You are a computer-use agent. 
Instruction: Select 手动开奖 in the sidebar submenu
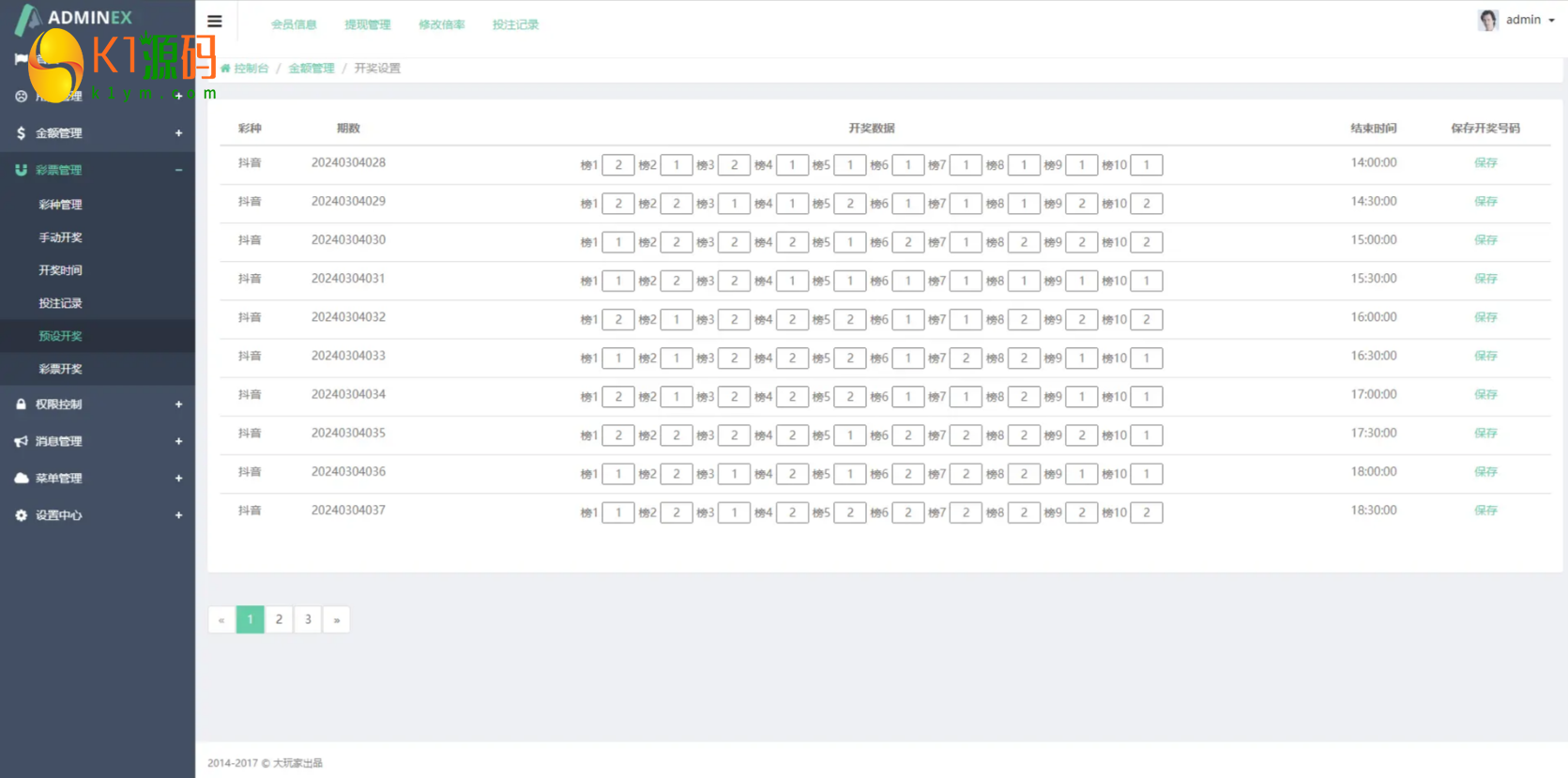(x=60, y=237)
